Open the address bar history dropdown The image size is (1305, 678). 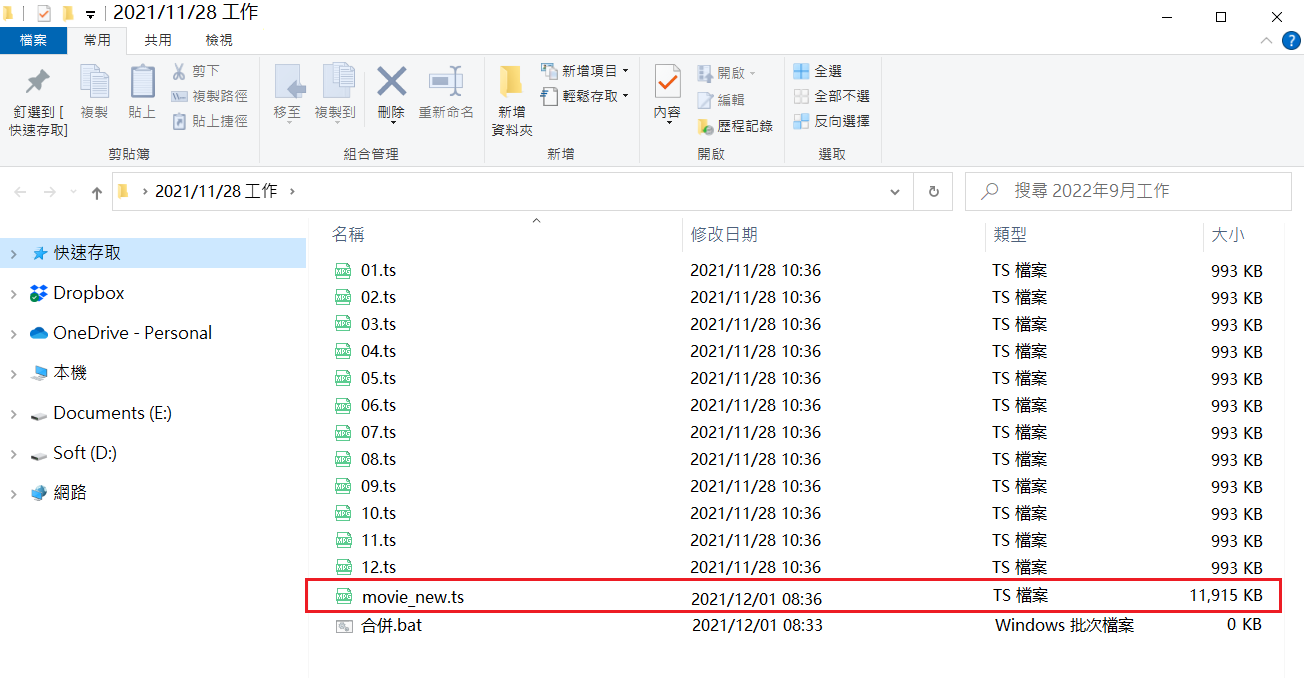894,191
